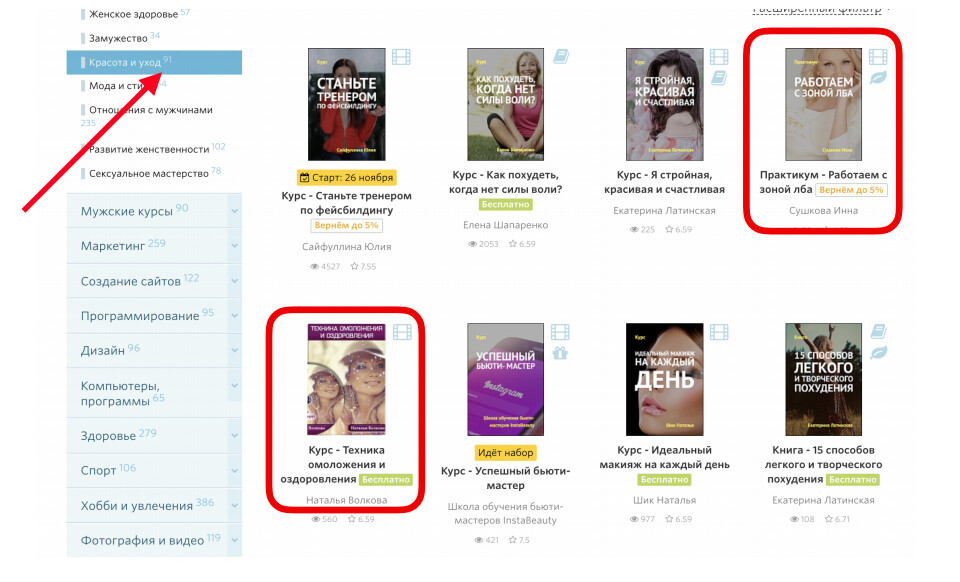Click book icon beside Я стройная course
960x582 pixels.
[x=719, y=78]
